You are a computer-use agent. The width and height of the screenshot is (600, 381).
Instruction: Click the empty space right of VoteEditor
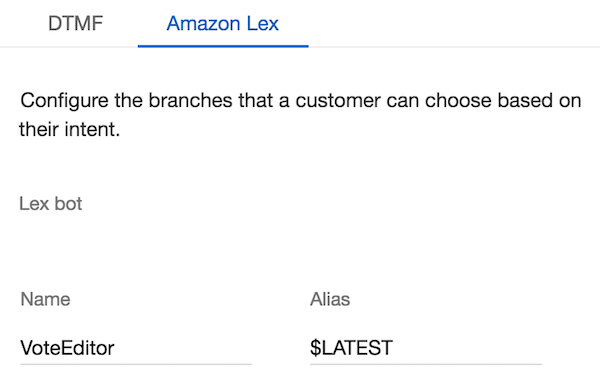point(184,348)
